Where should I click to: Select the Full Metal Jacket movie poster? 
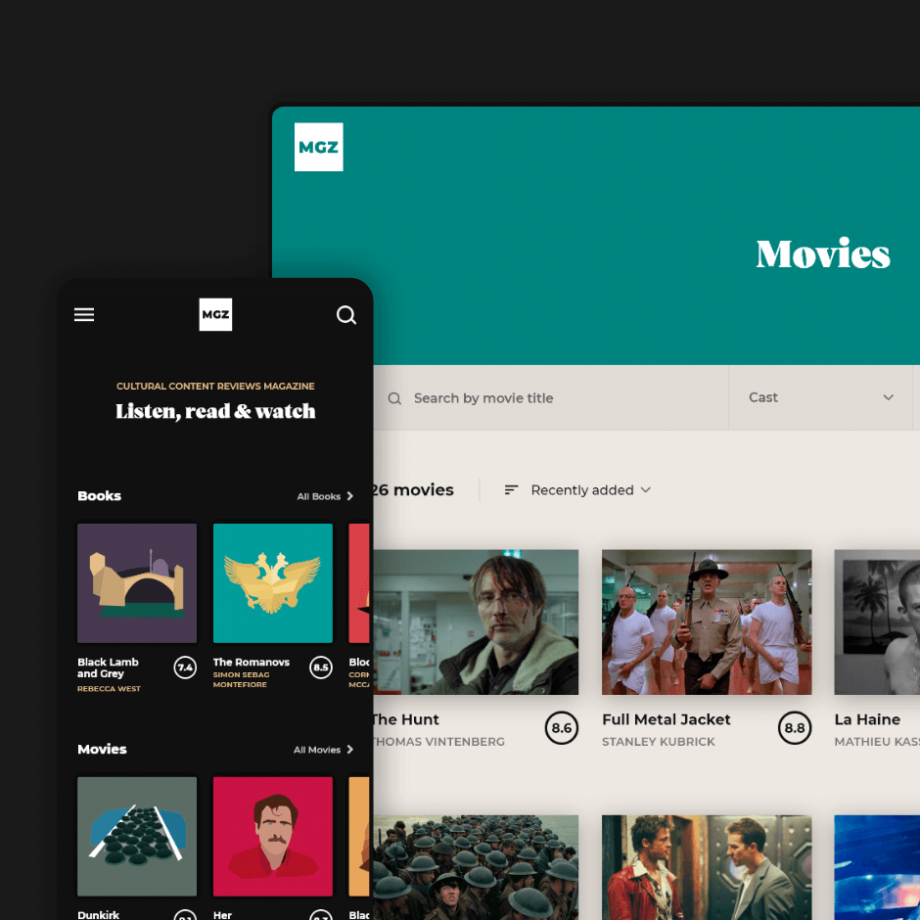coord(706,622)
